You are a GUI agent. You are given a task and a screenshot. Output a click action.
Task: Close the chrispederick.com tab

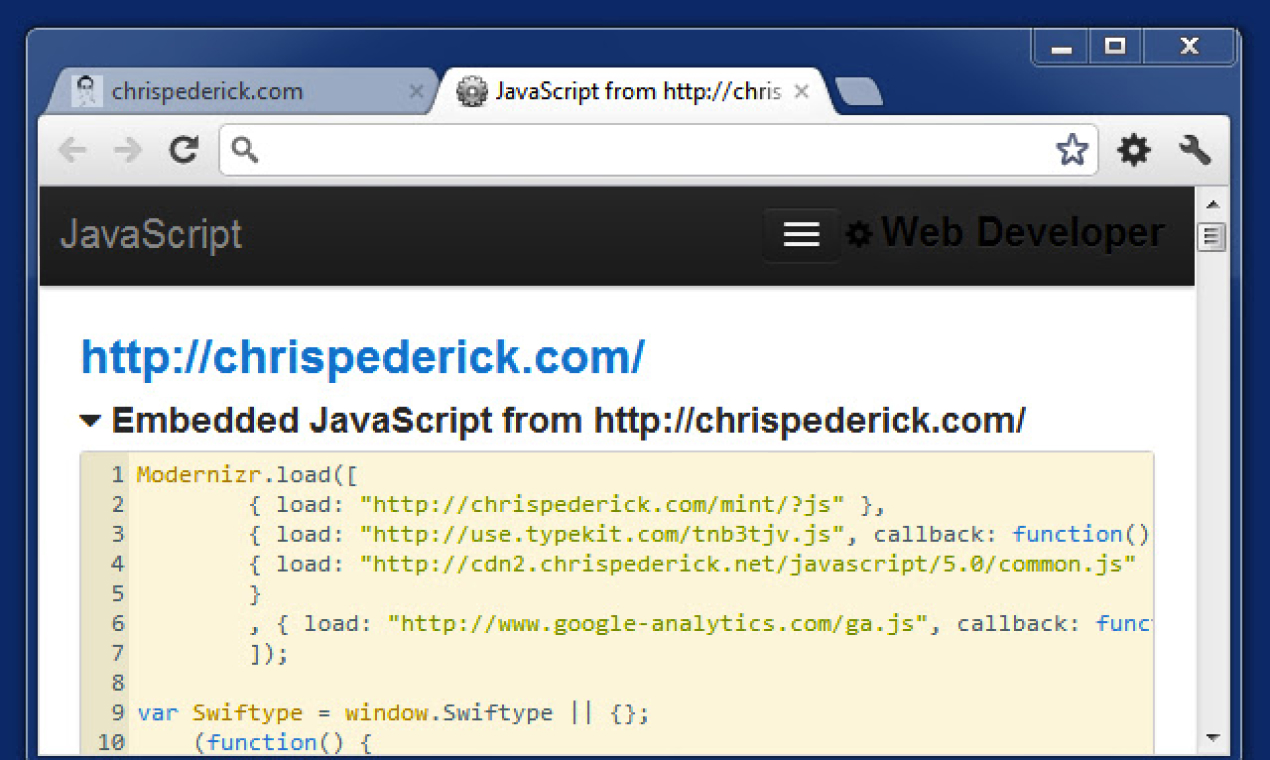click(x=416, y=92)
